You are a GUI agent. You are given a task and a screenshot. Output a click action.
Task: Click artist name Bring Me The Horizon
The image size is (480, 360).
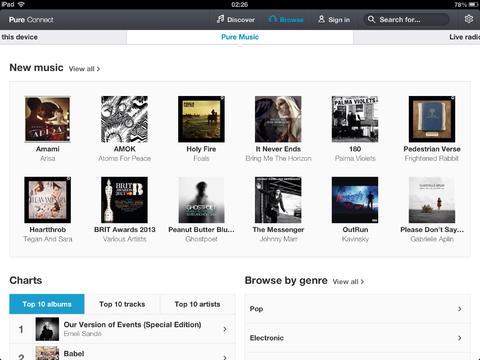(278, 158)
